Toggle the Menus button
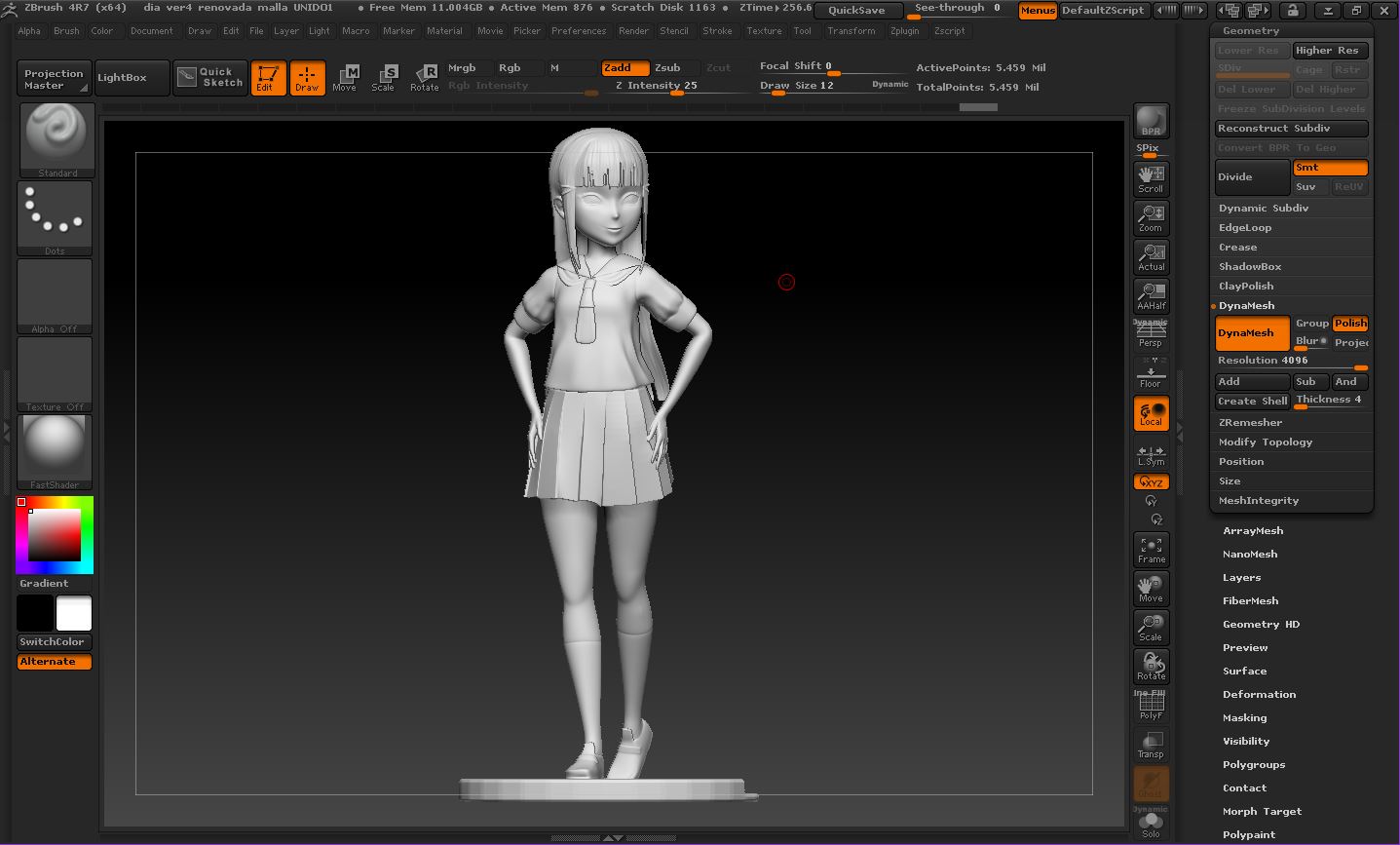 tap(1038, 11)
